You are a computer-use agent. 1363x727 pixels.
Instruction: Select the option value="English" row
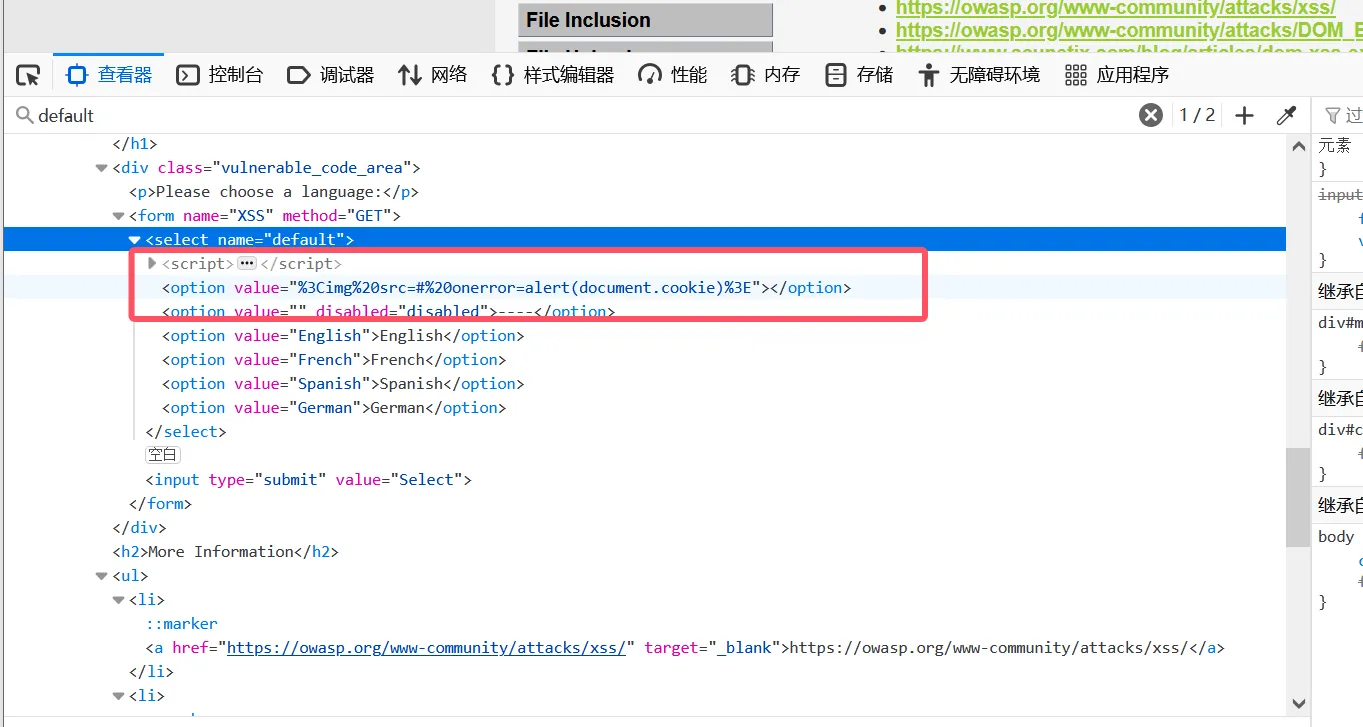645,336
